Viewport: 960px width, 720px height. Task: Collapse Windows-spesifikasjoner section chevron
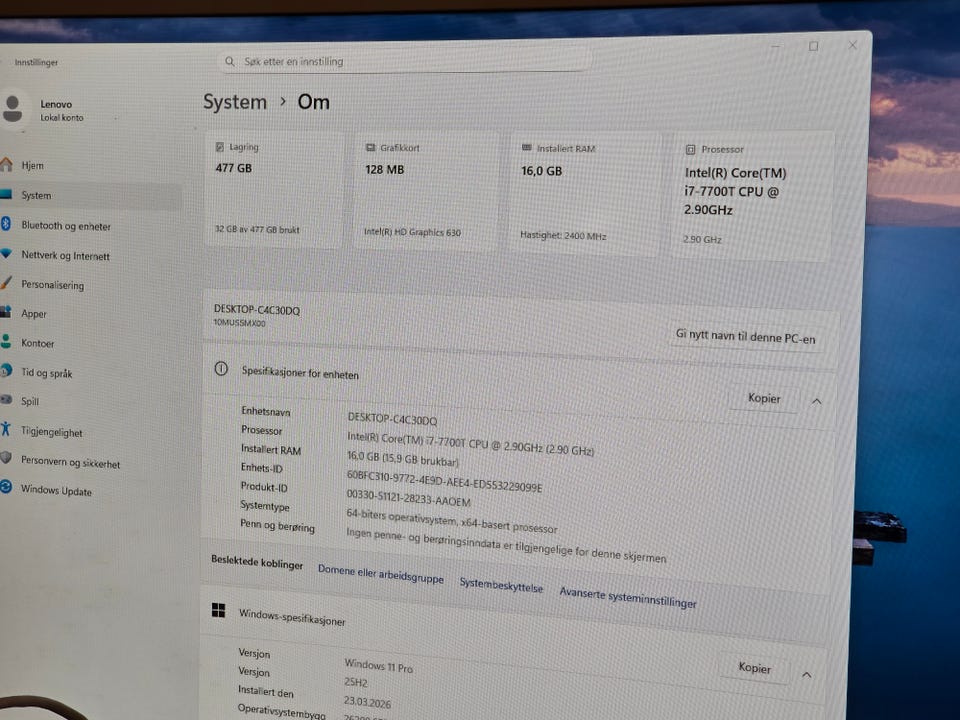click(807, 675)
